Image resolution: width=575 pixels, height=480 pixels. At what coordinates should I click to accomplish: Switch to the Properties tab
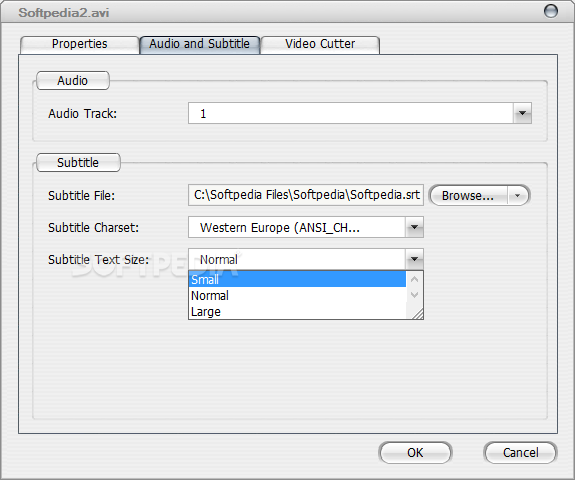(x=80, y=45)
